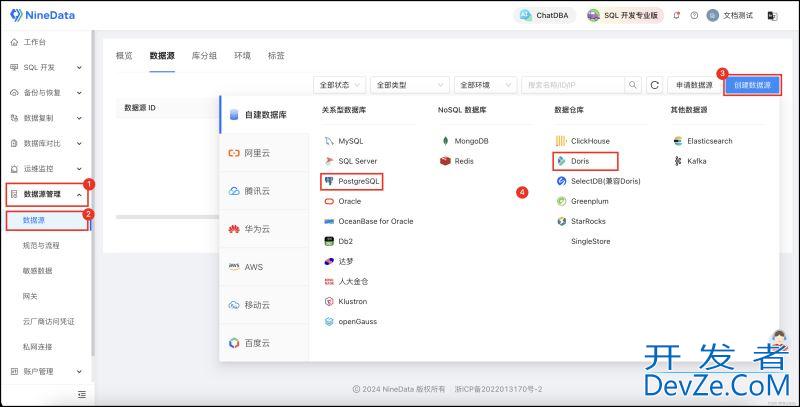Open ChatDBA assistant

(544, 15)
